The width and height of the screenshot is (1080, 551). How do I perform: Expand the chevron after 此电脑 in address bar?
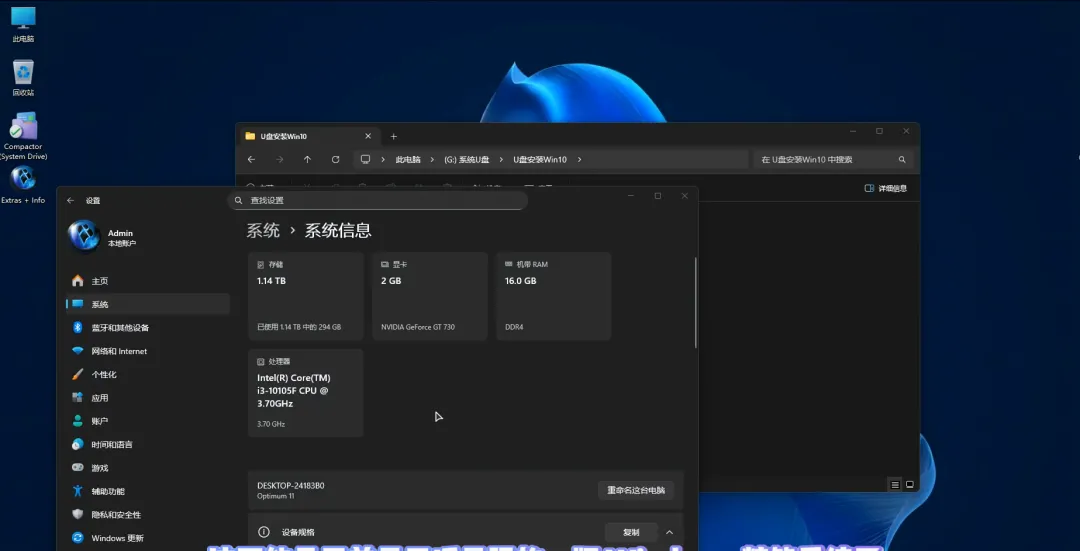pyautogui.click(x=432, y=159)
